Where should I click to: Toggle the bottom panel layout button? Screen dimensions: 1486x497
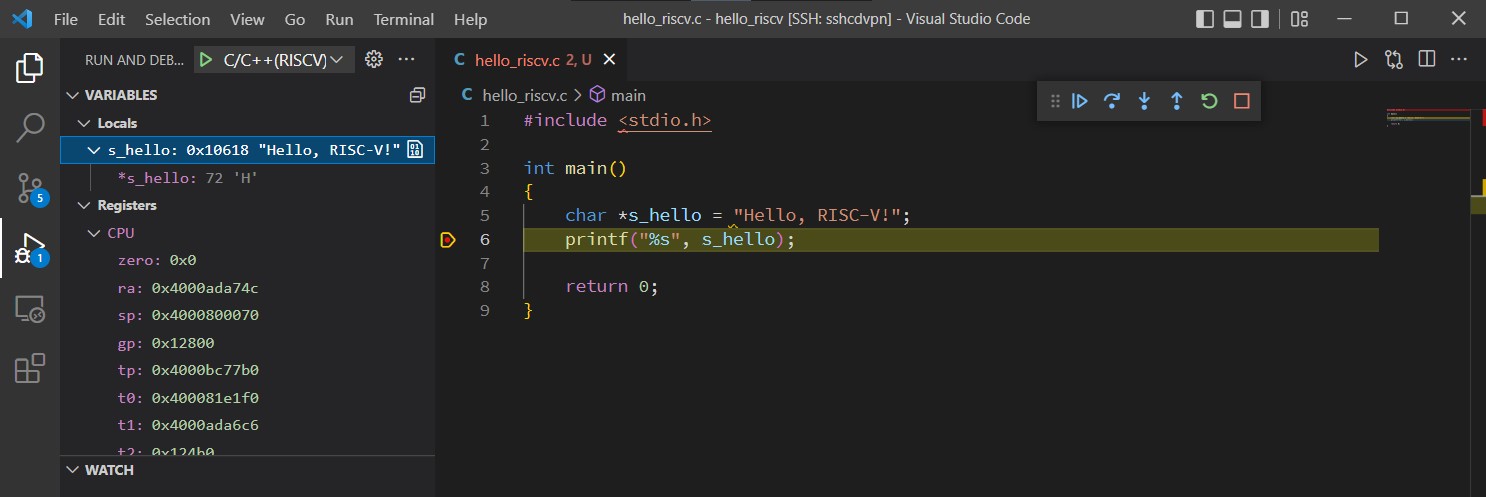click(1232, 19)
